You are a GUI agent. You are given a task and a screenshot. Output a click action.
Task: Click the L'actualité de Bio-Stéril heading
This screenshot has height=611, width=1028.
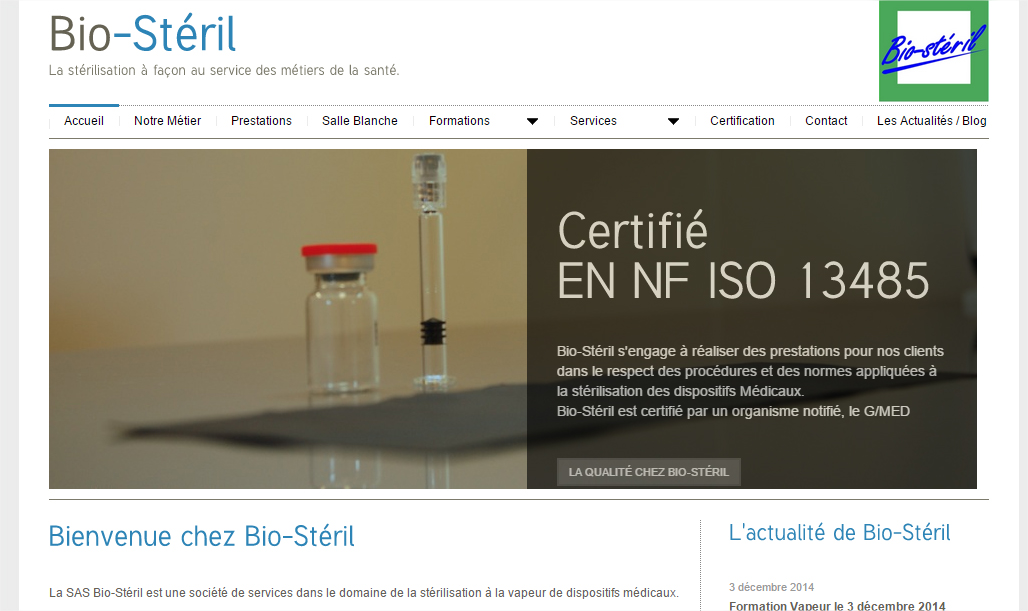point(840,533)
